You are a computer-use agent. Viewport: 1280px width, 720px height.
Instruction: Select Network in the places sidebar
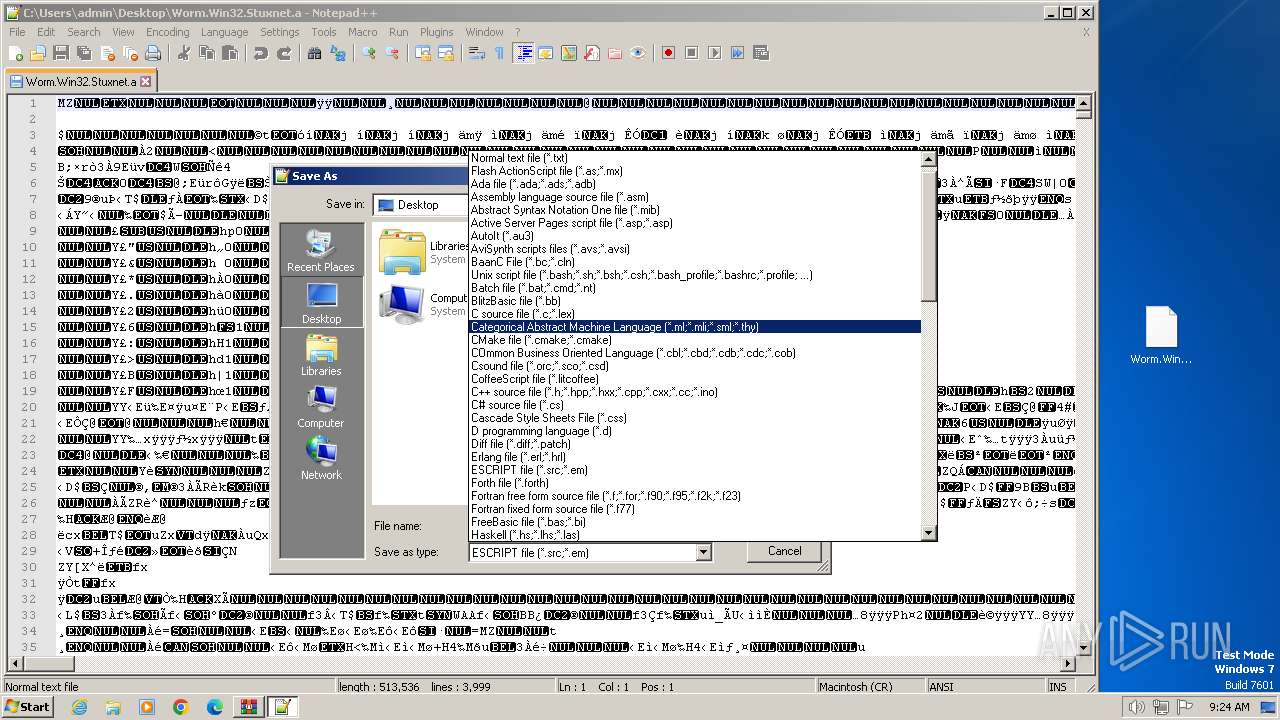pos(321,458)
